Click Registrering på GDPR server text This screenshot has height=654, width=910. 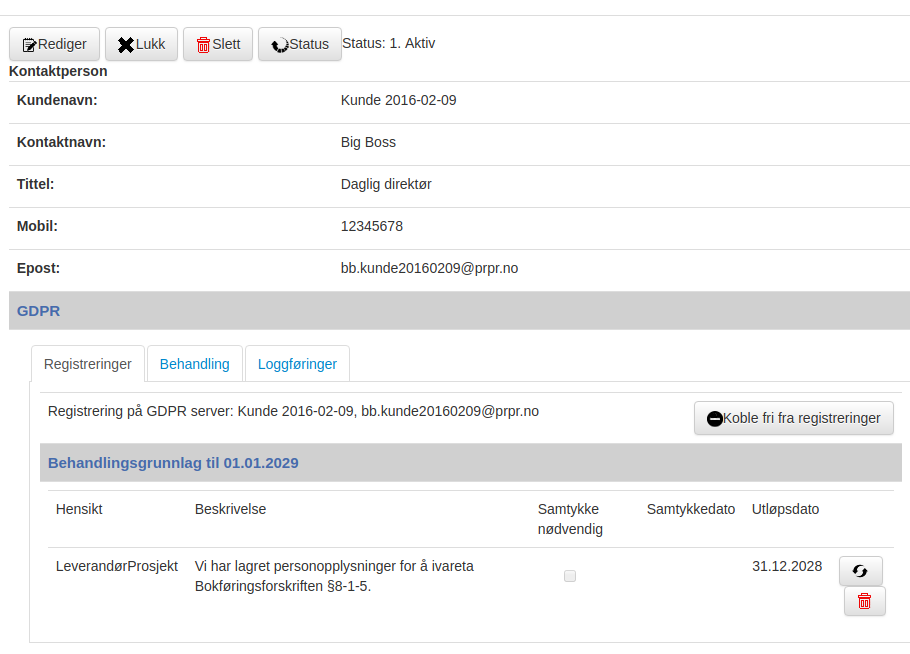[293, 411]
